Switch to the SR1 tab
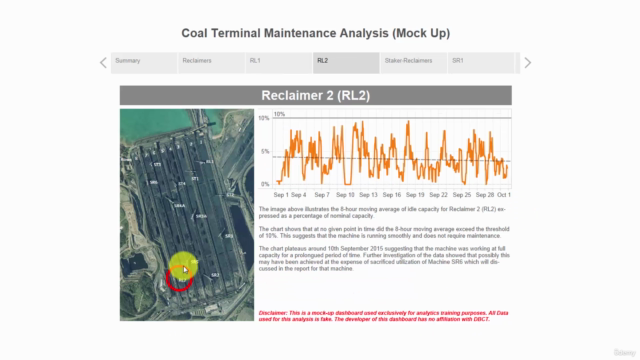Image resolution: width=640 pixels, height=360 pixels. [x=481, y=63]
